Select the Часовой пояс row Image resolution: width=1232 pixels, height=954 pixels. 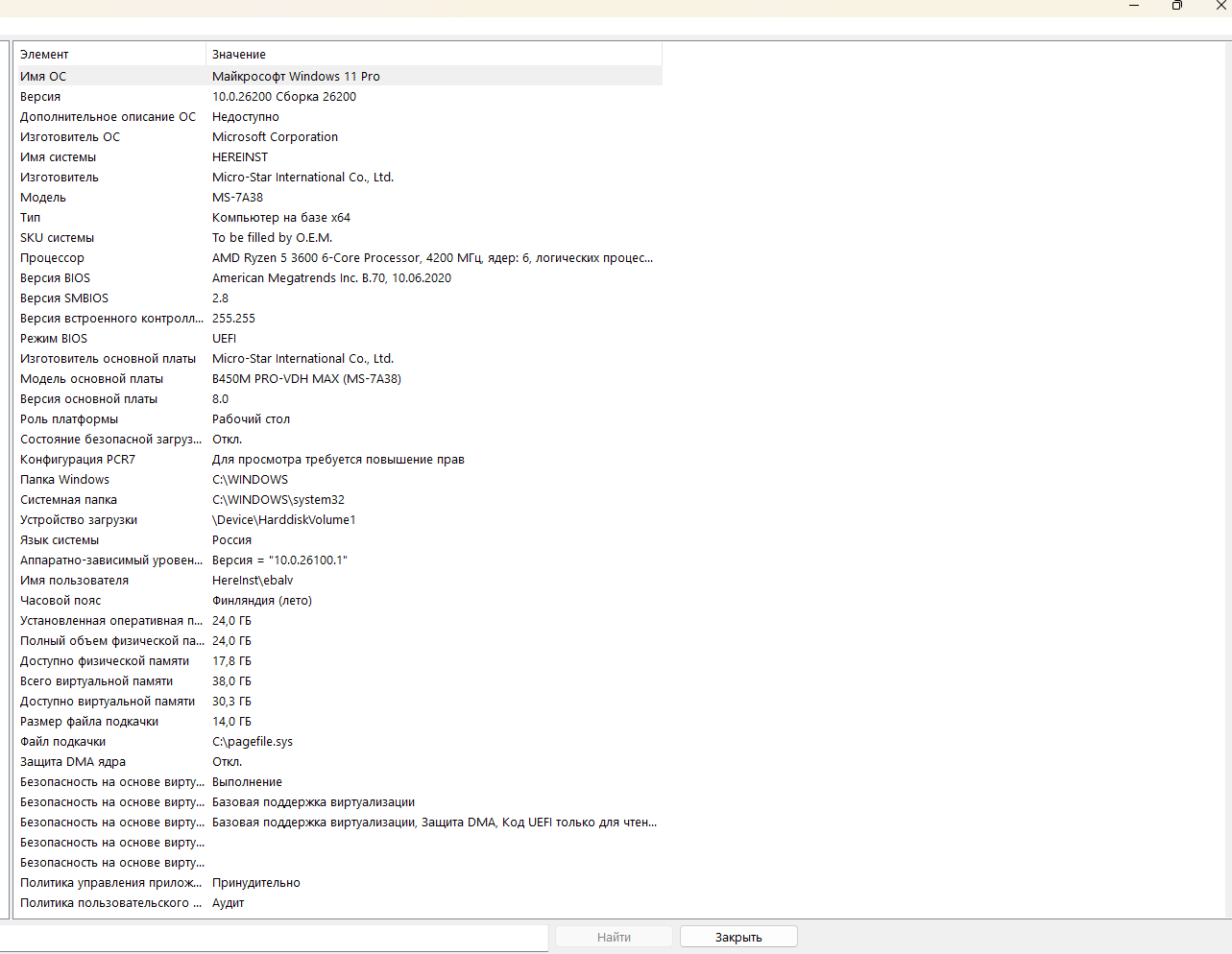tap(338, 600)
